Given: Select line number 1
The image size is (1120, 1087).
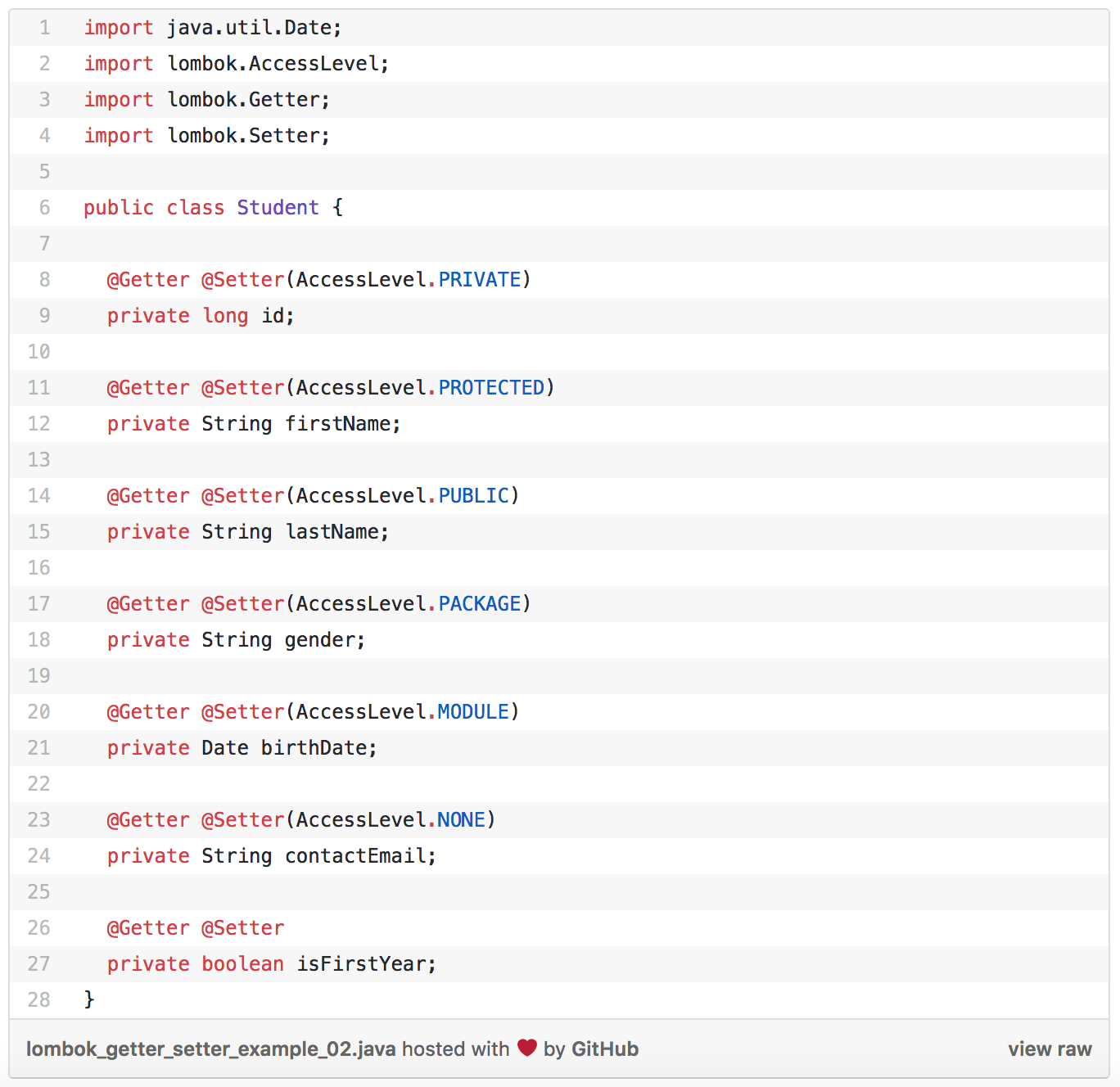Looking at the screenshot, I should click(43, 27).
